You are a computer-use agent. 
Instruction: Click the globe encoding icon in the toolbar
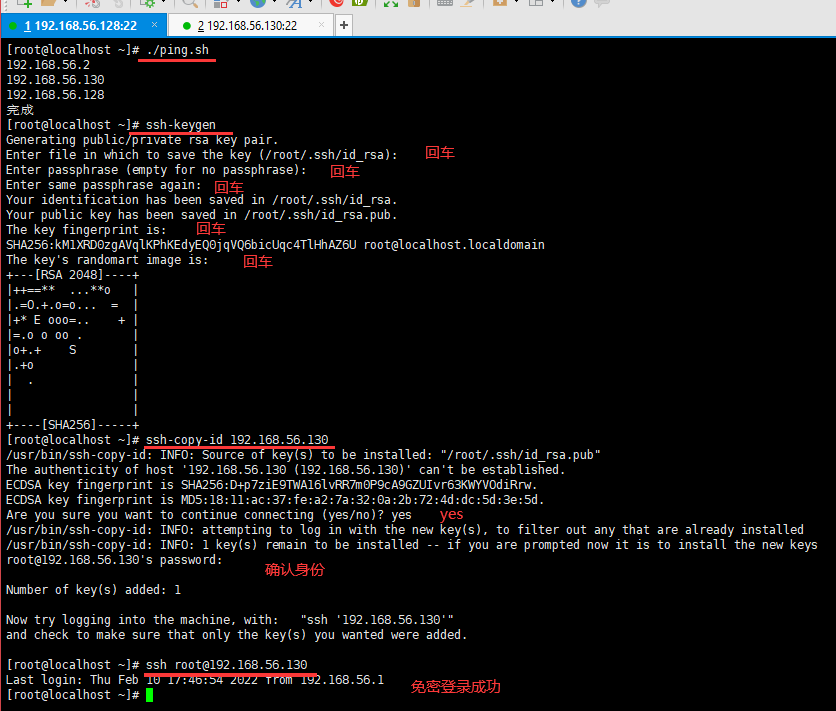coord(258,3)
